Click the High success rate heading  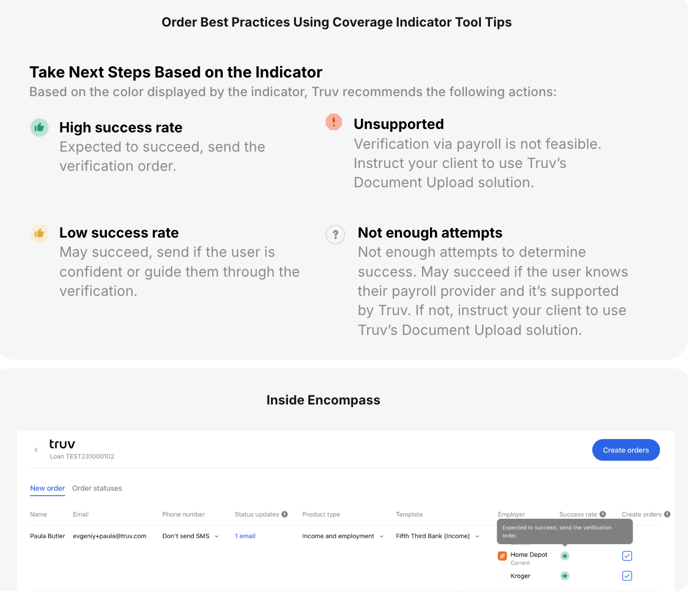pos(121,128)
